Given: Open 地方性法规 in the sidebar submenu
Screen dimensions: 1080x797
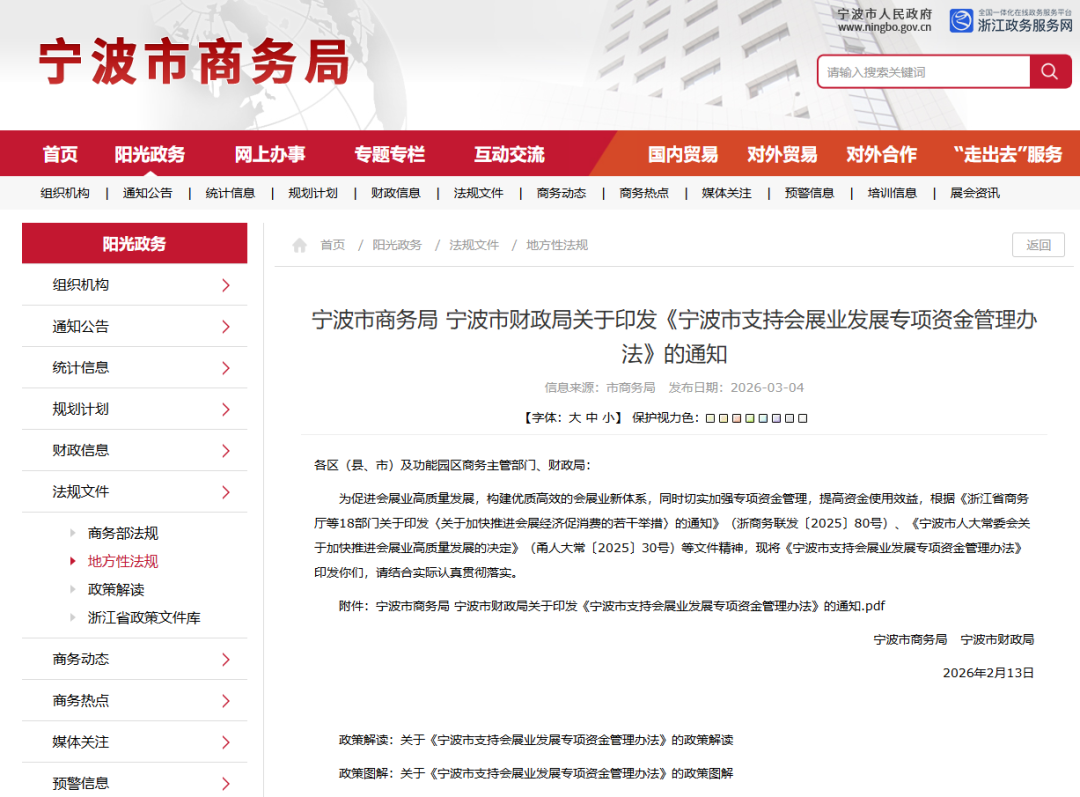Looking at the screenshot, I should click(x=123, y=561).
